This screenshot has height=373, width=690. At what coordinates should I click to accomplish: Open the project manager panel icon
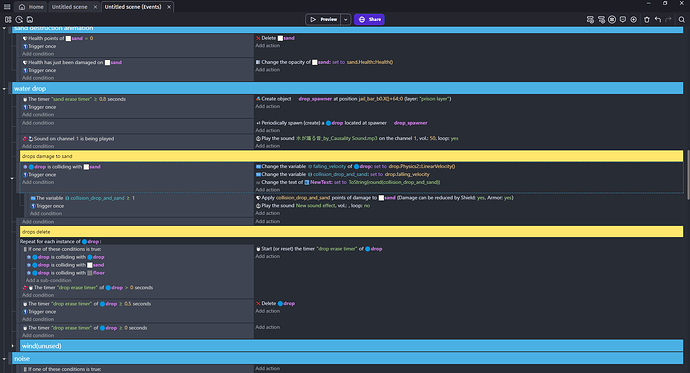tap(8, 19)
